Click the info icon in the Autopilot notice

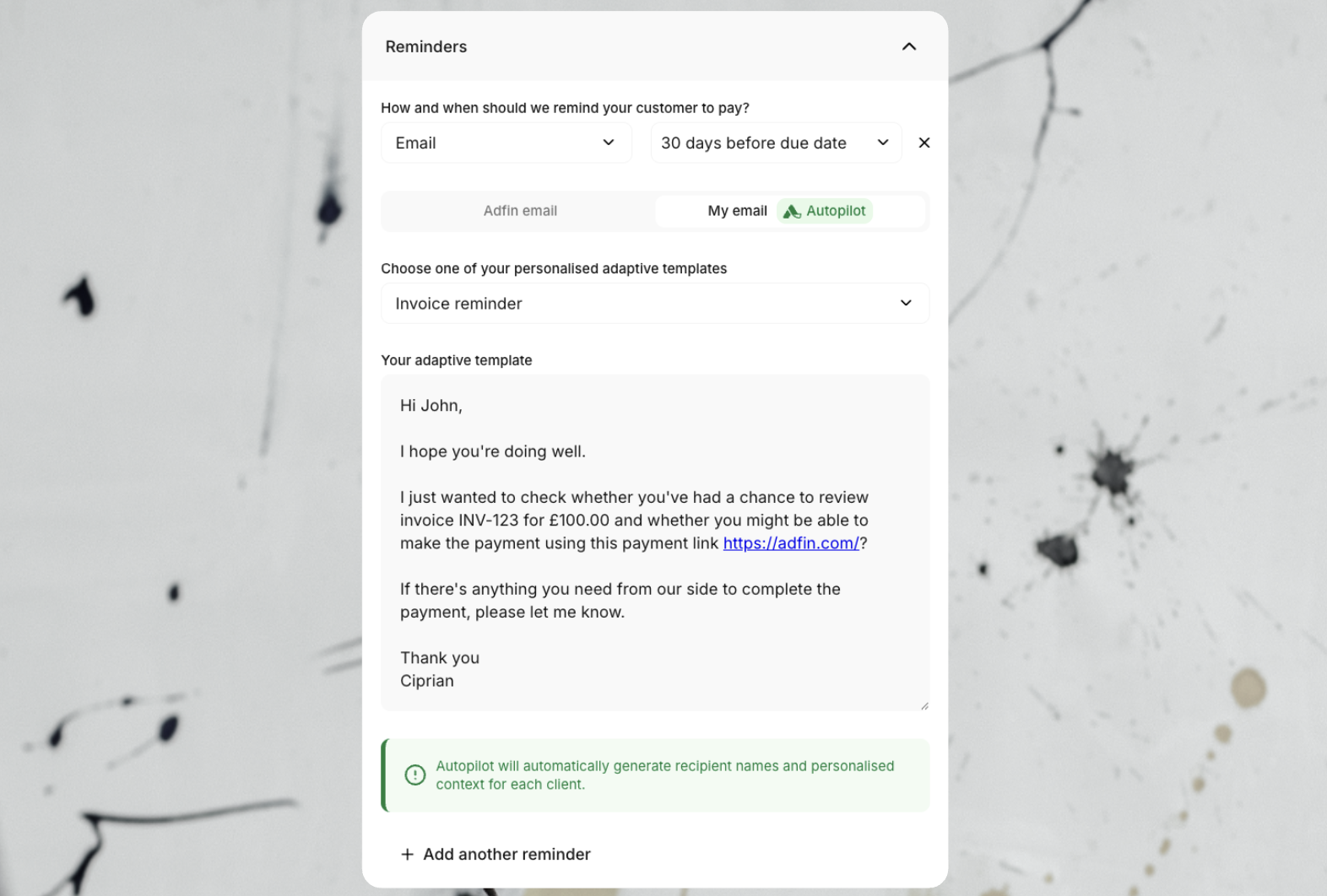click(414, 774)
